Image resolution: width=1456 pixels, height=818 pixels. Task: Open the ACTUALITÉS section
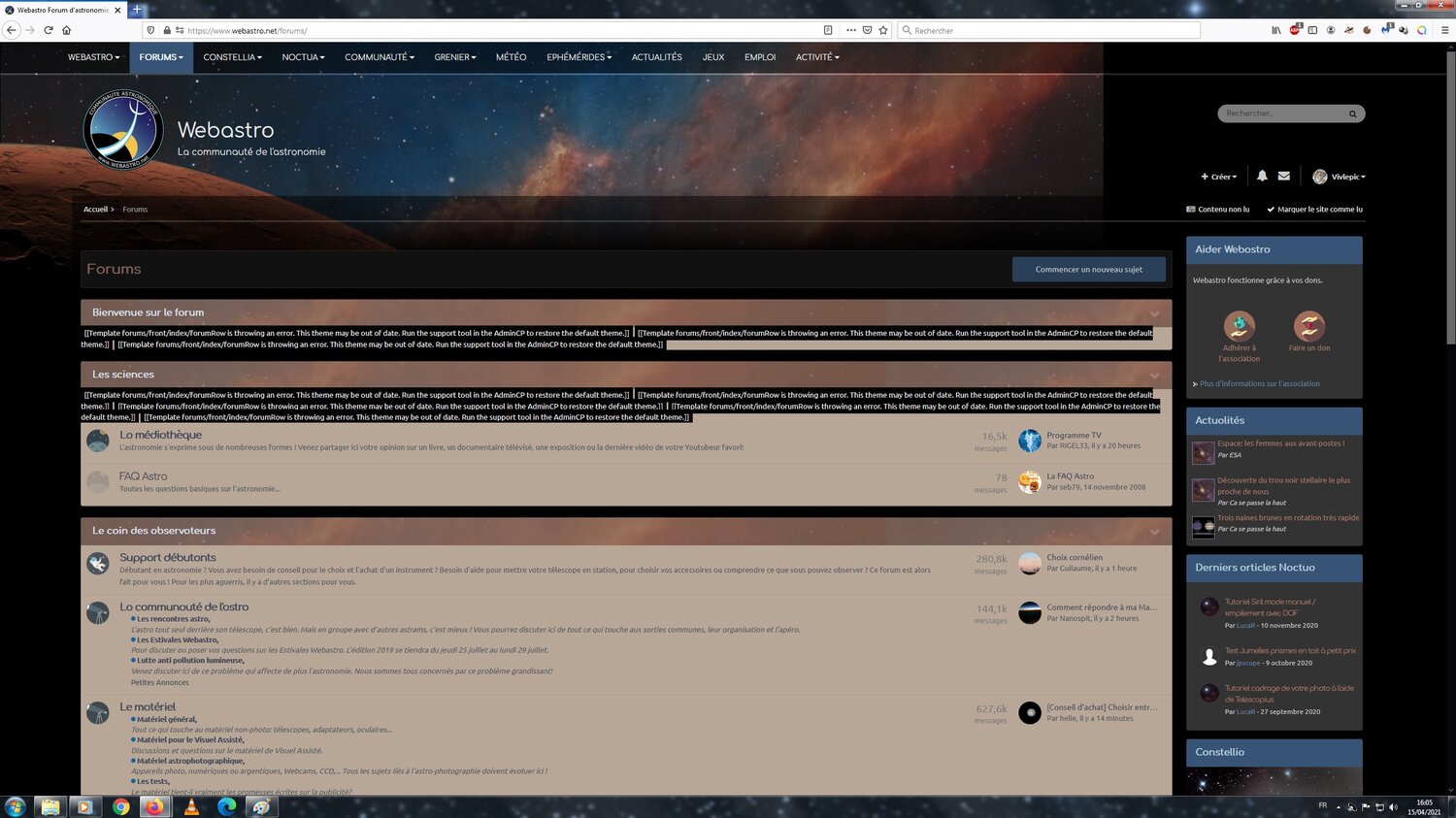coord(657,57)
